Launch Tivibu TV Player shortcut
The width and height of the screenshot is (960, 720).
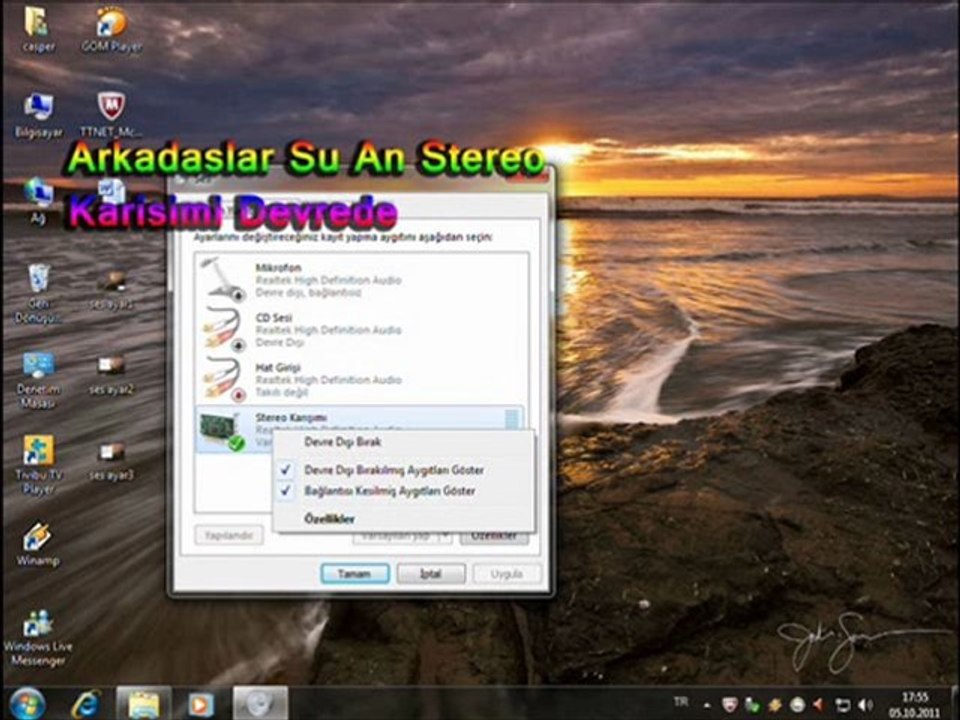click(38, 464)
